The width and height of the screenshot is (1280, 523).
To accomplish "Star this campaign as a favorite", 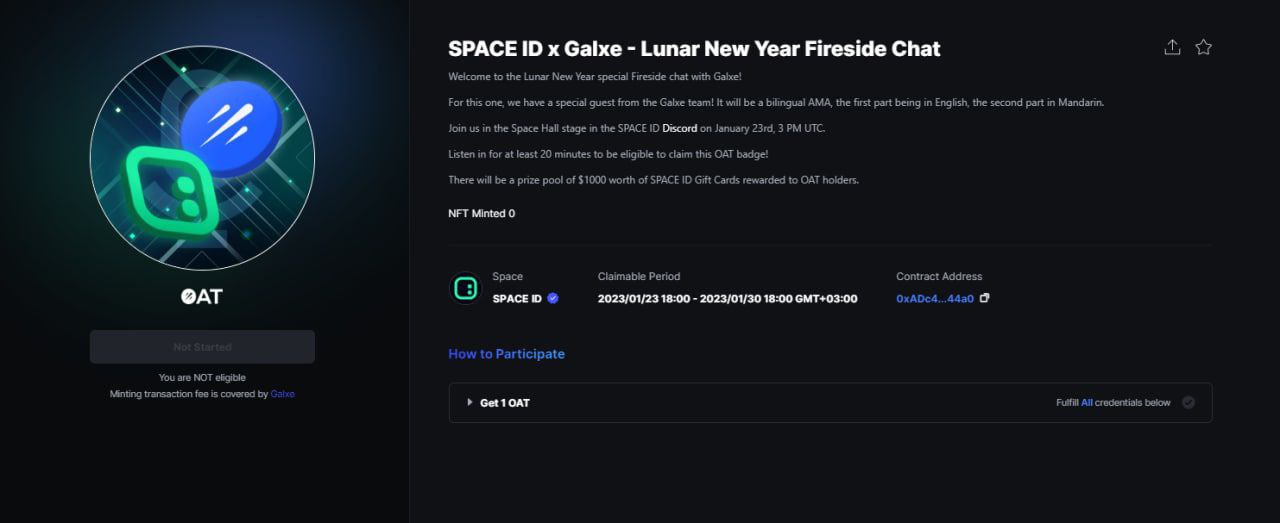I will [x=1203, y=47].
